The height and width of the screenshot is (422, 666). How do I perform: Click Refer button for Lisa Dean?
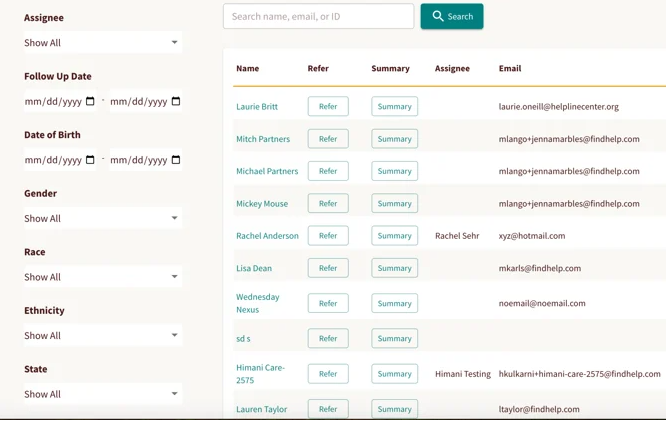click(x=328, y=268)
